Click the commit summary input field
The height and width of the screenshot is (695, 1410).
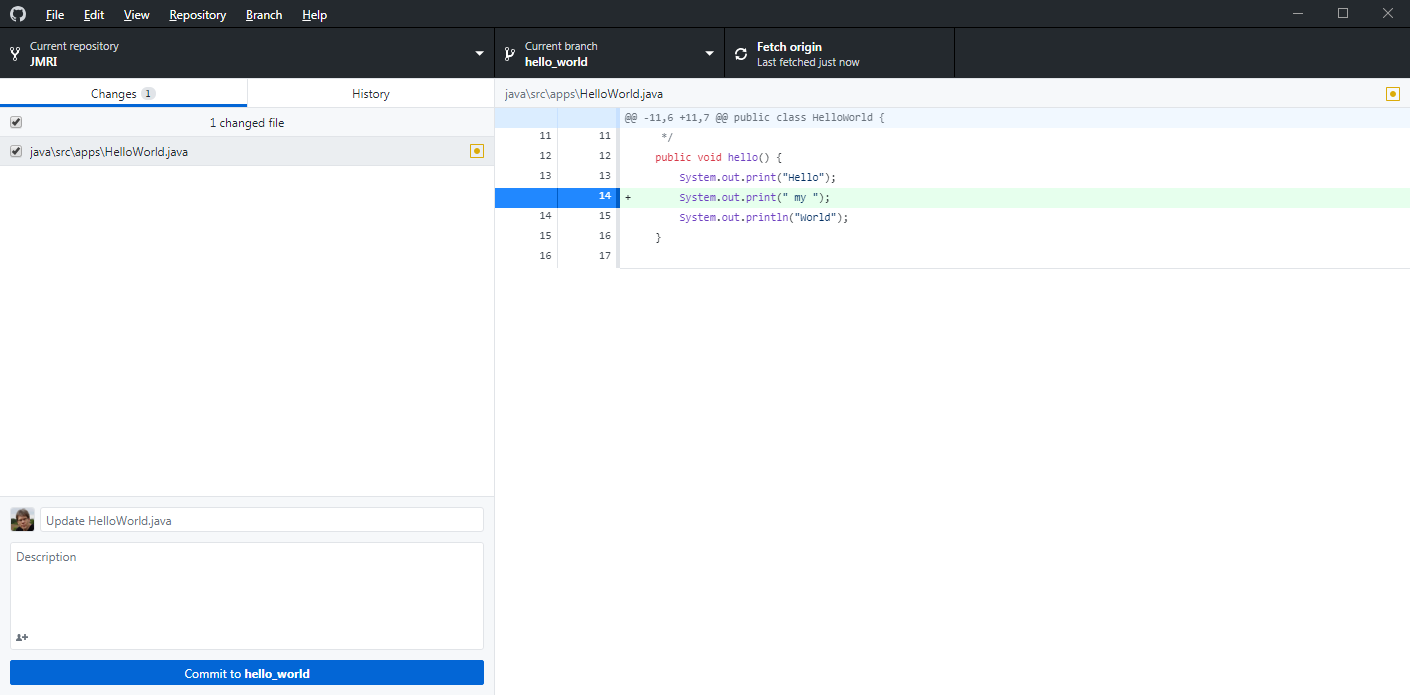(x=261, y=520)
